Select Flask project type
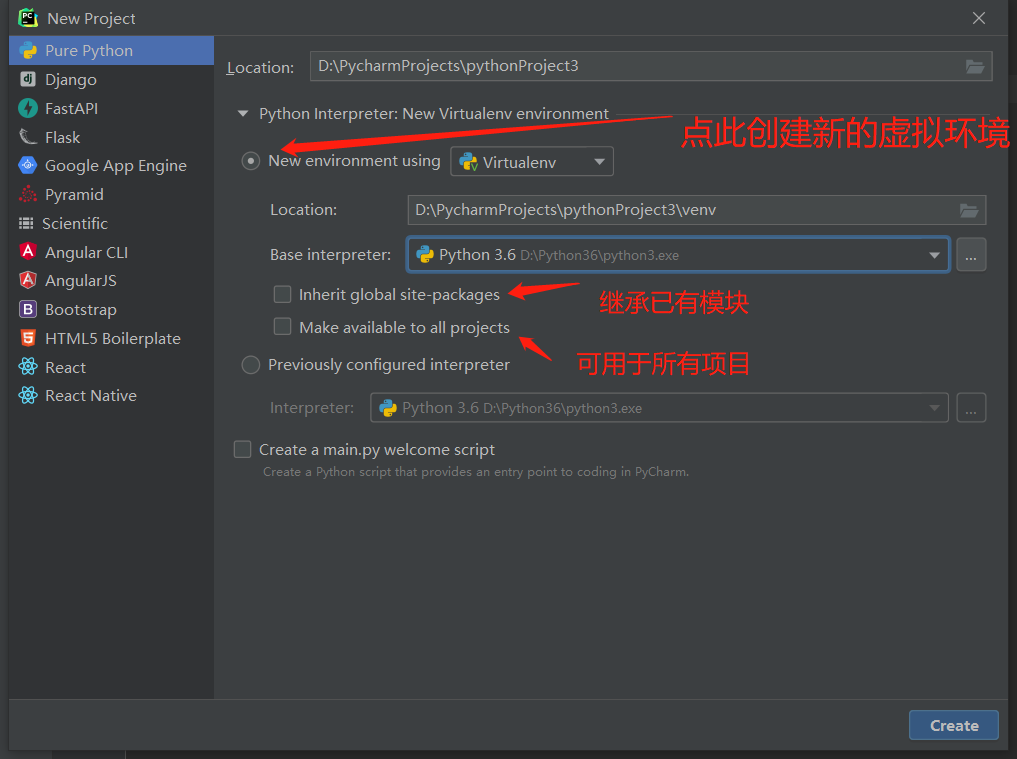This screenshot has width=1017, height=759. [x=112, y=137]
